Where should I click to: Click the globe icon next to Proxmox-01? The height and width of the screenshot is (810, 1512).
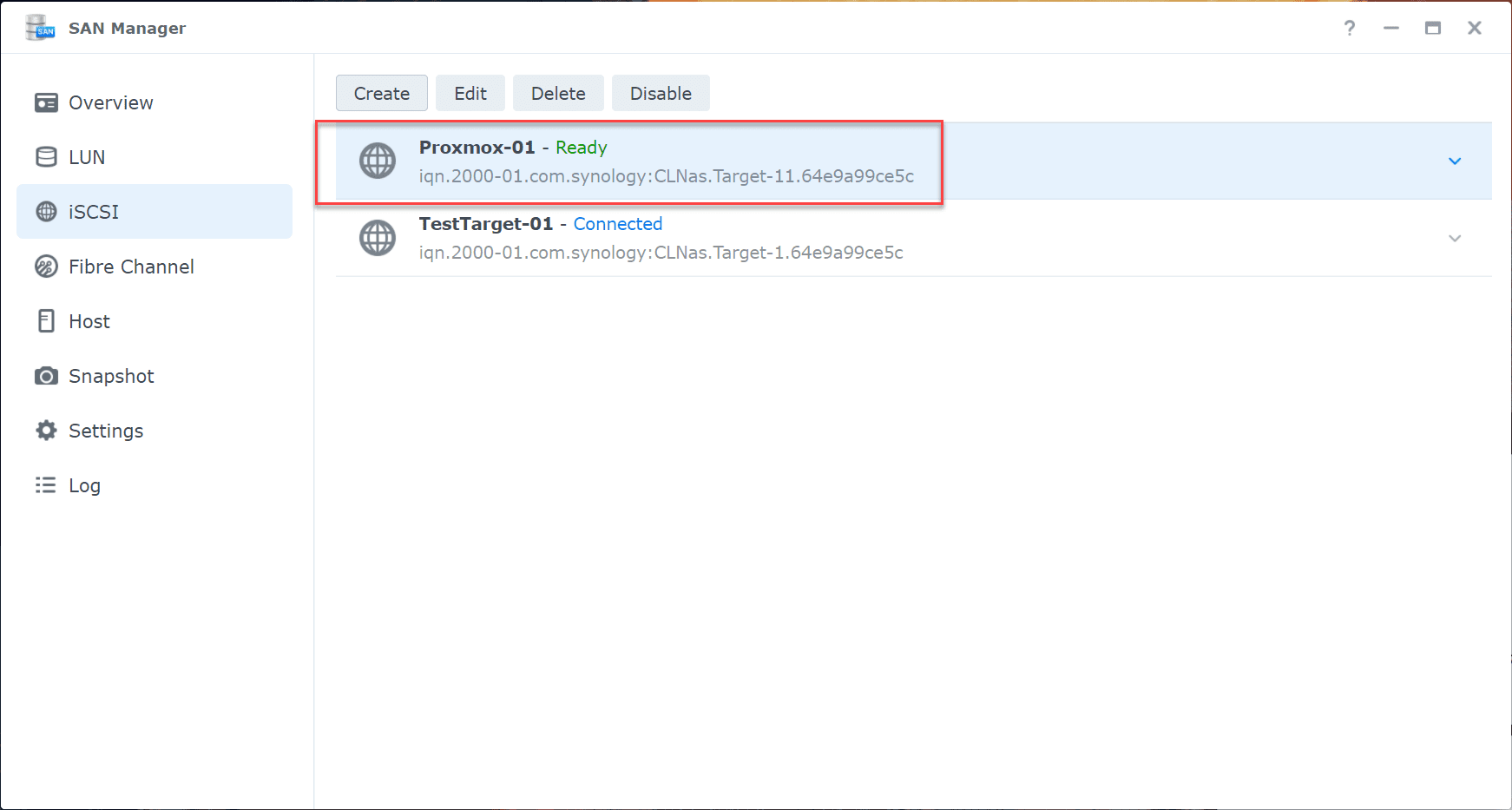[x=377, y=161]
